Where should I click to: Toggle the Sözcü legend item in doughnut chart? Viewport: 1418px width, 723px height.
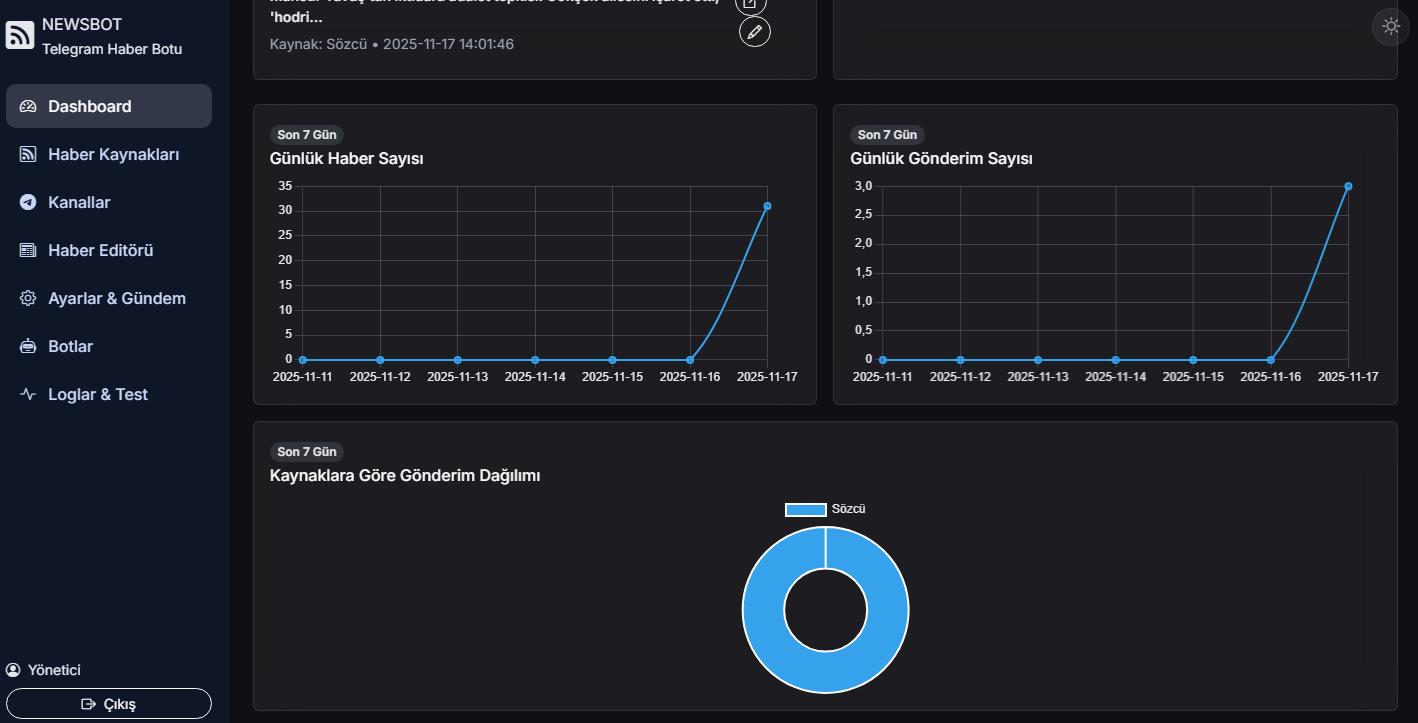coord(825,509)
